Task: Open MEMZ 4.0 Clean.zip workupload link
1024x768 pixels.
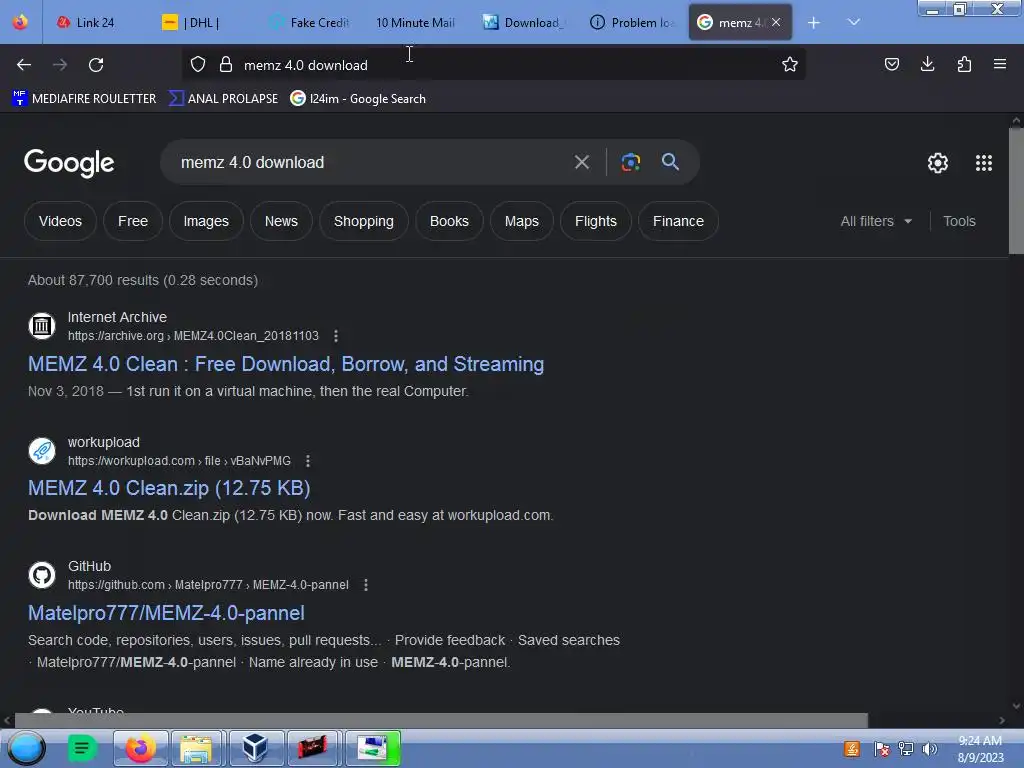Action: click(169, 488)
